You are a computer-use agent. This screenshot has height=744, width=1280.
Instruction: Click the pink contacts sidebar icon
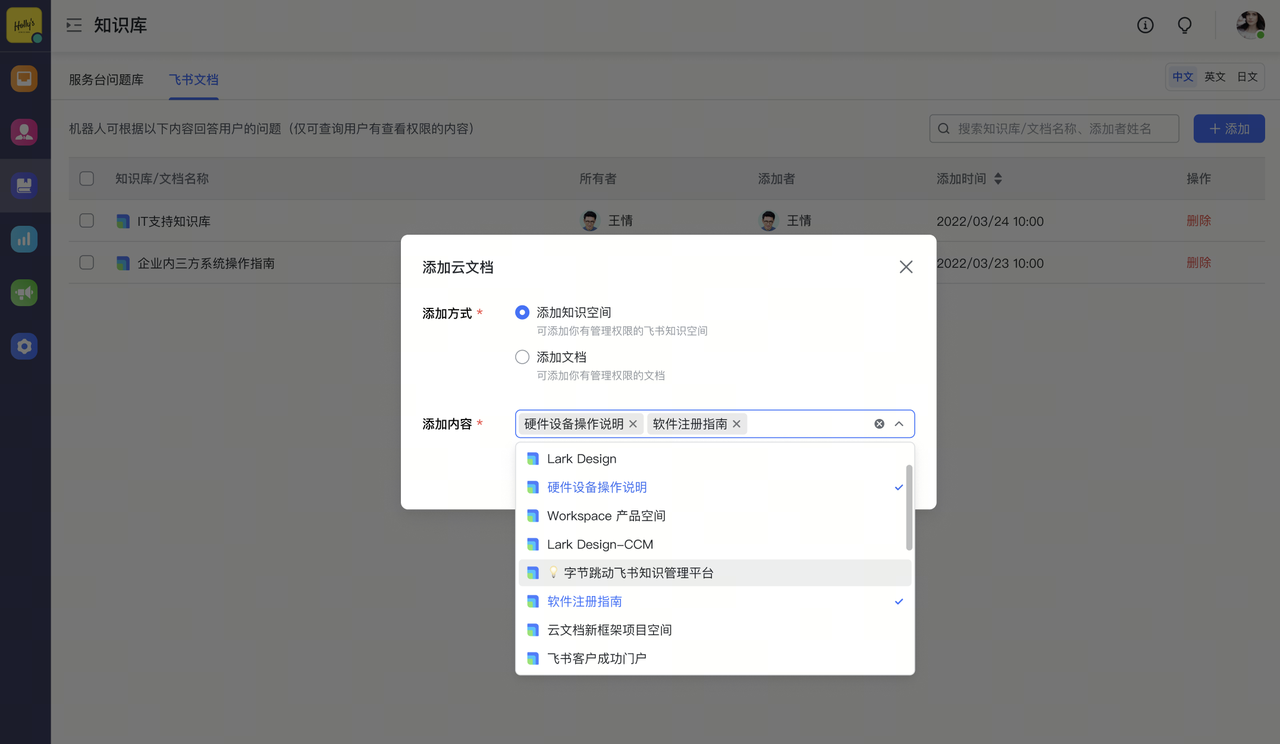point(24,132)
